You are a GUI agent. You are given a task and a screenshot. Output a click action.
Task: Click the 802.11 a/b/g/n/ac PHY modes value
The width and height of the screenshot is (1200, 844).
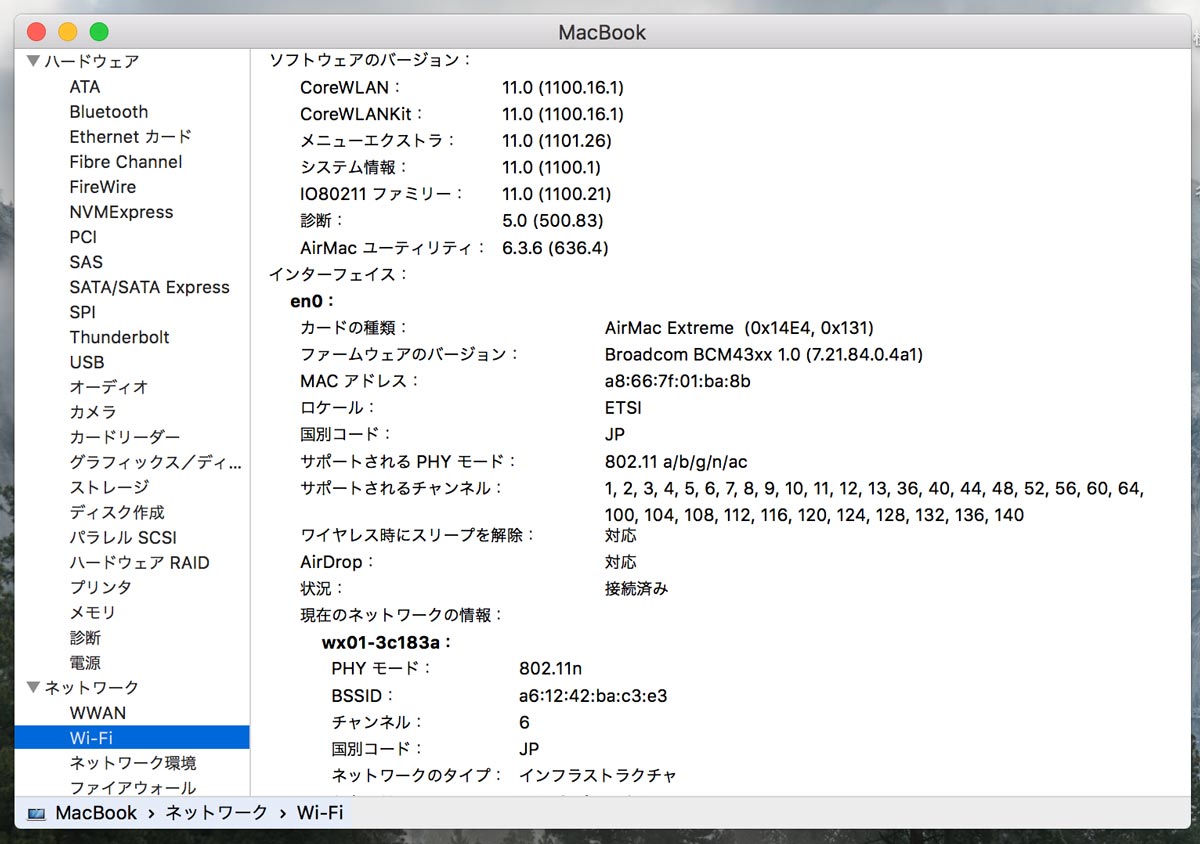[676, 462]
